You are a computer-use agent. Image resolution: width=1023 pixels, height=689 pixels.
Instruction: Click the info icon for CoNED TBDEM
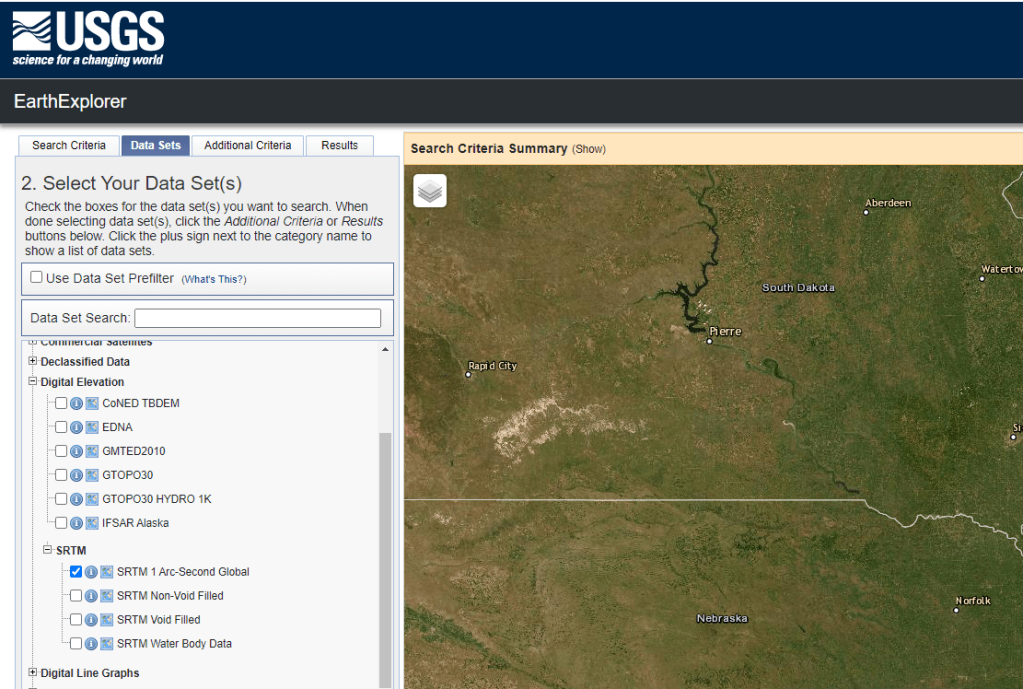pyautogui.click(x=77, y=403)
